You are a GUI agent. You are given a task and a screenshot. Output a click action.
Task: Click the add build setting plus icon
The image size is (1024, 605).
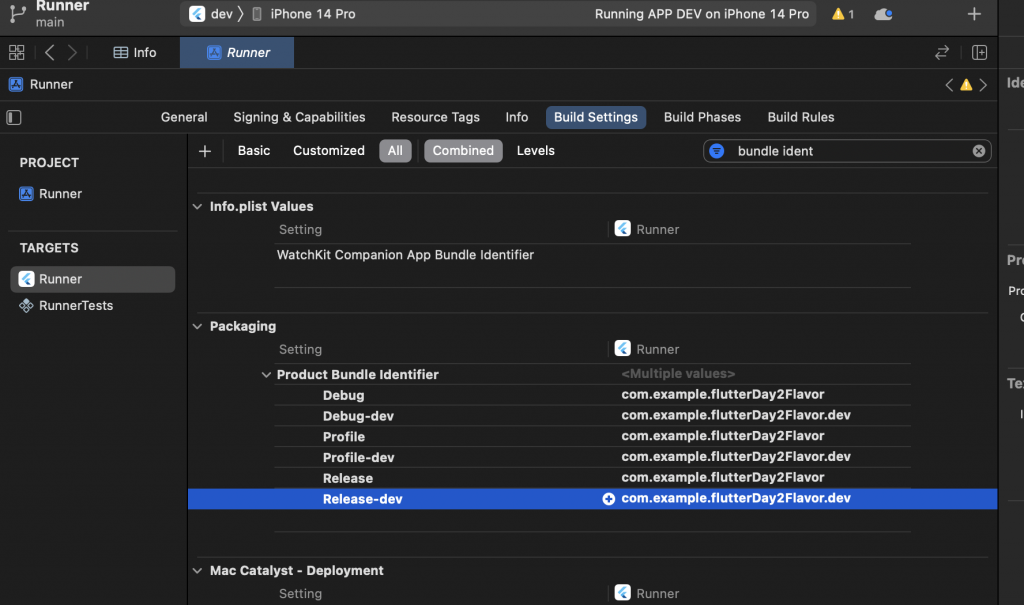click(205, 151)
